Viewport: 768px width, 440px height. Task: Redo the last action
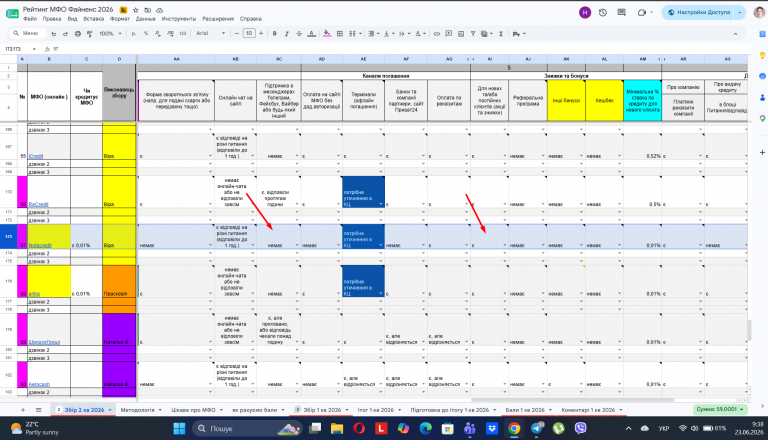65,34
